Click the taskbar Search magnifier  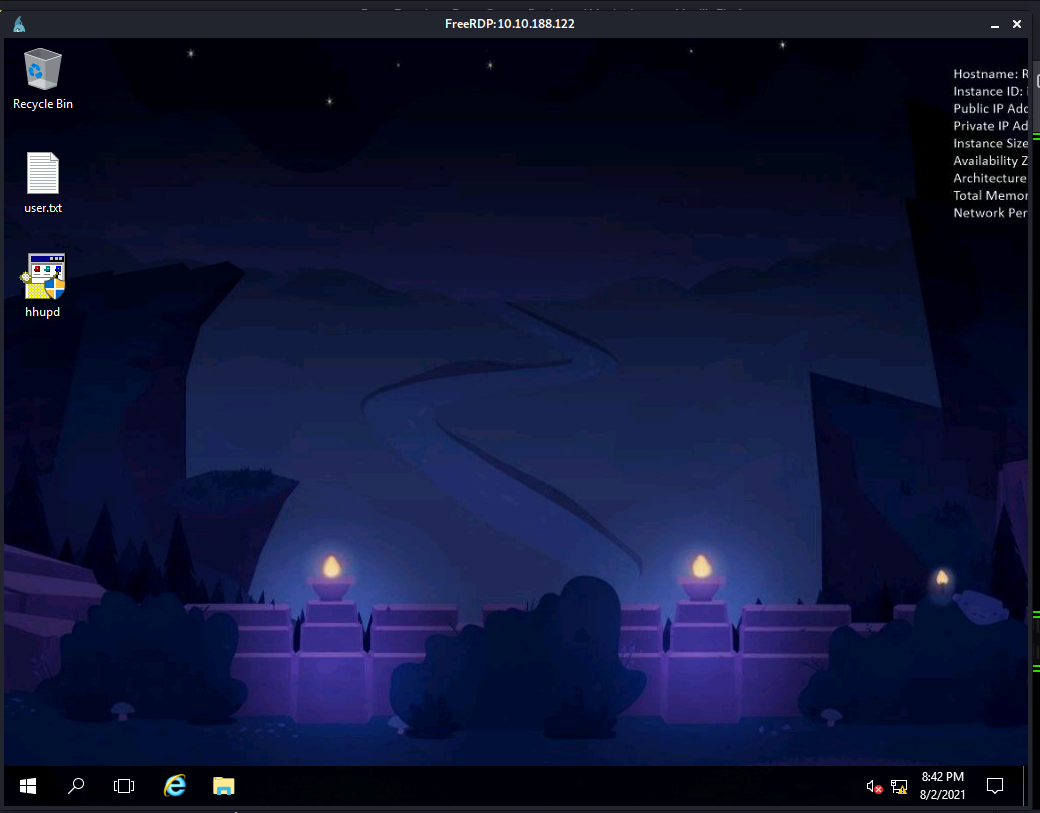pyautogui.click(x=76, y=786)
